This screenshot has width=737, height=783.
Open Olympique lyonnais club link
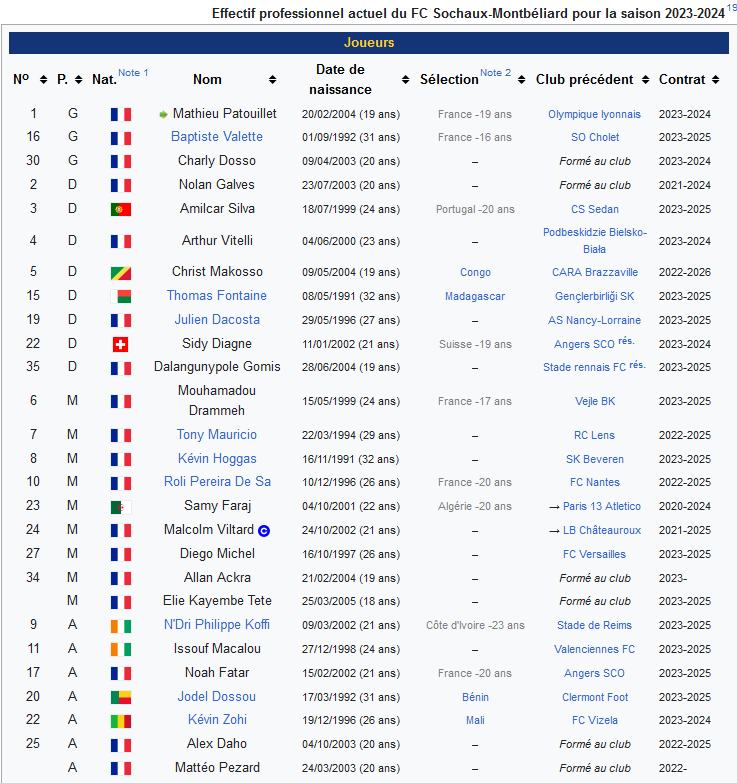tap(594, 114)
